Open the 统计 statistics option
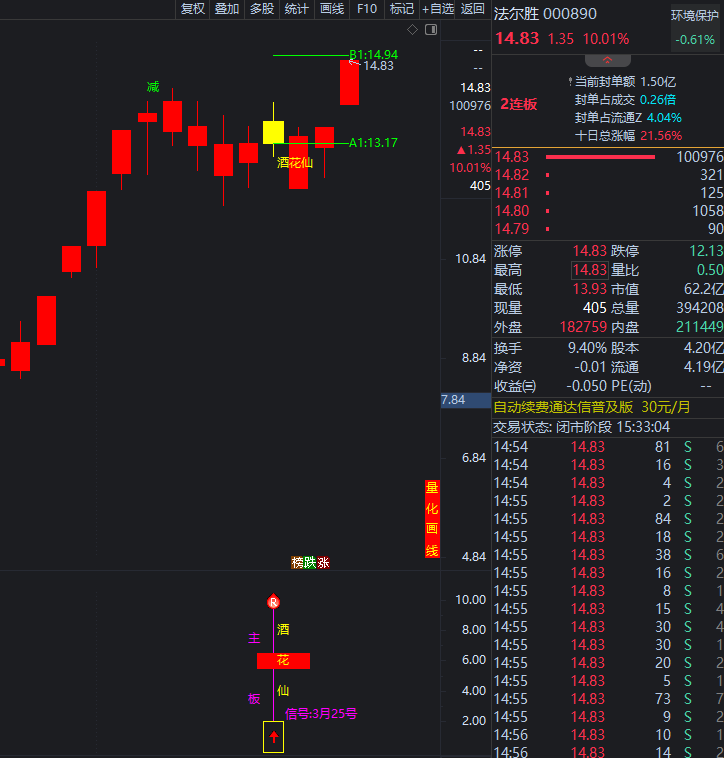 (297, 9)
